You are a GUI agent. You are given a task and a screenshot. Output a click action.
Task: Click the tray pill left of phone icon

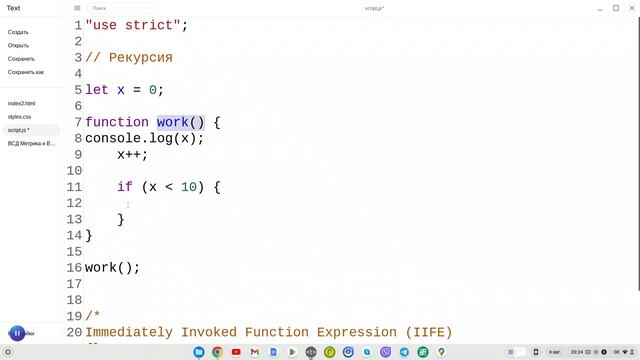pyautogui.click(x=516, y=352)
